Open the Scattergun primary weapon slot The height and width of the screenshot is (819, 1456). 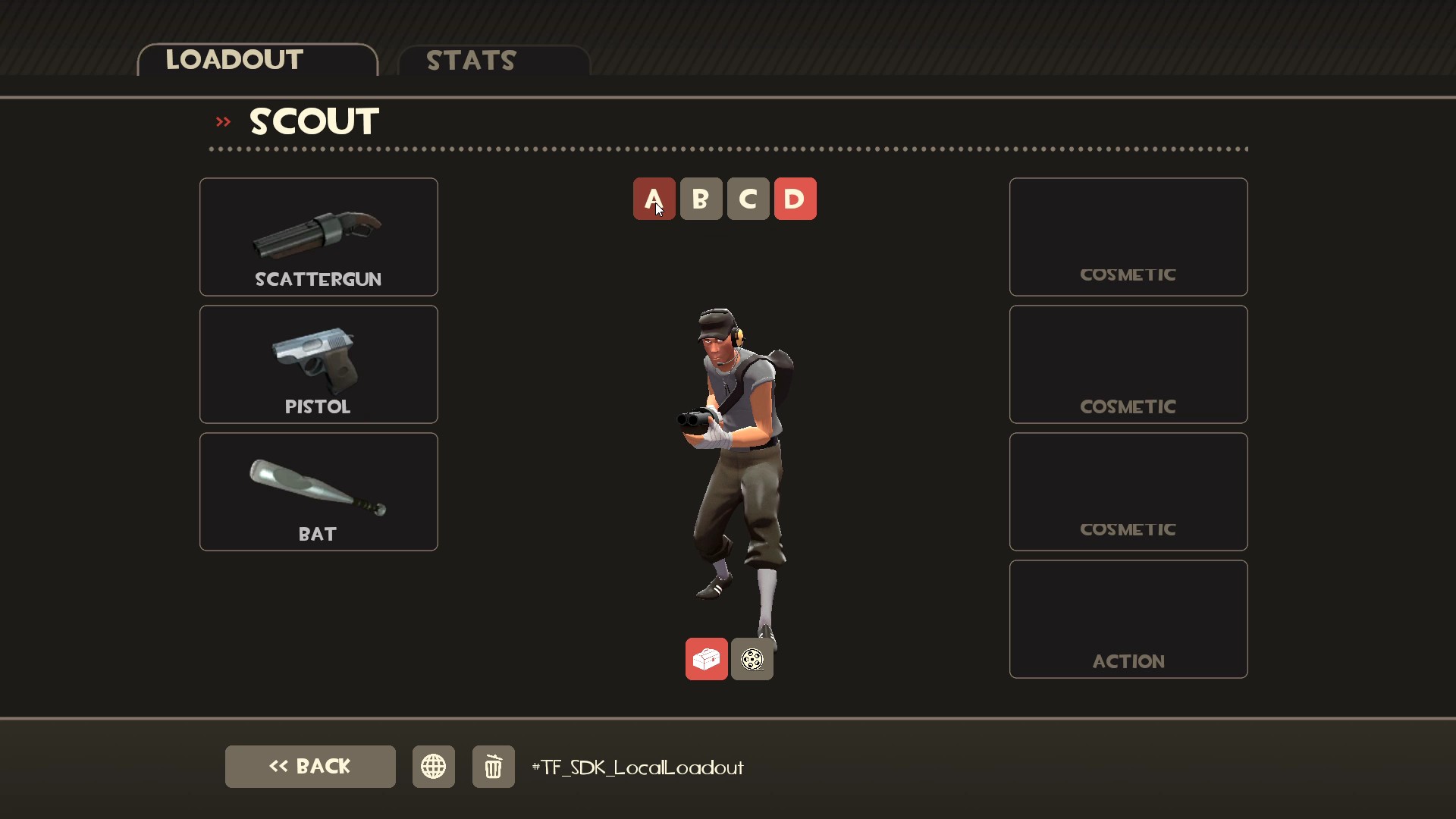318,237
